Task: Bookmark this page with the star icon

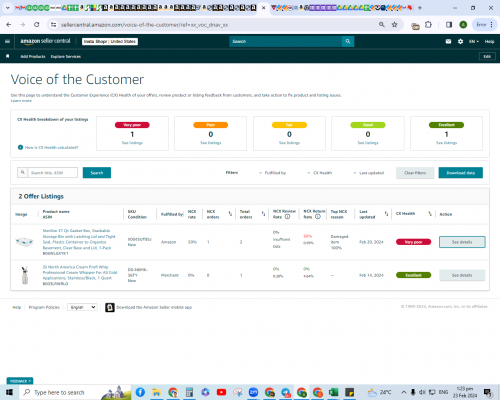Action: (394, 25)
